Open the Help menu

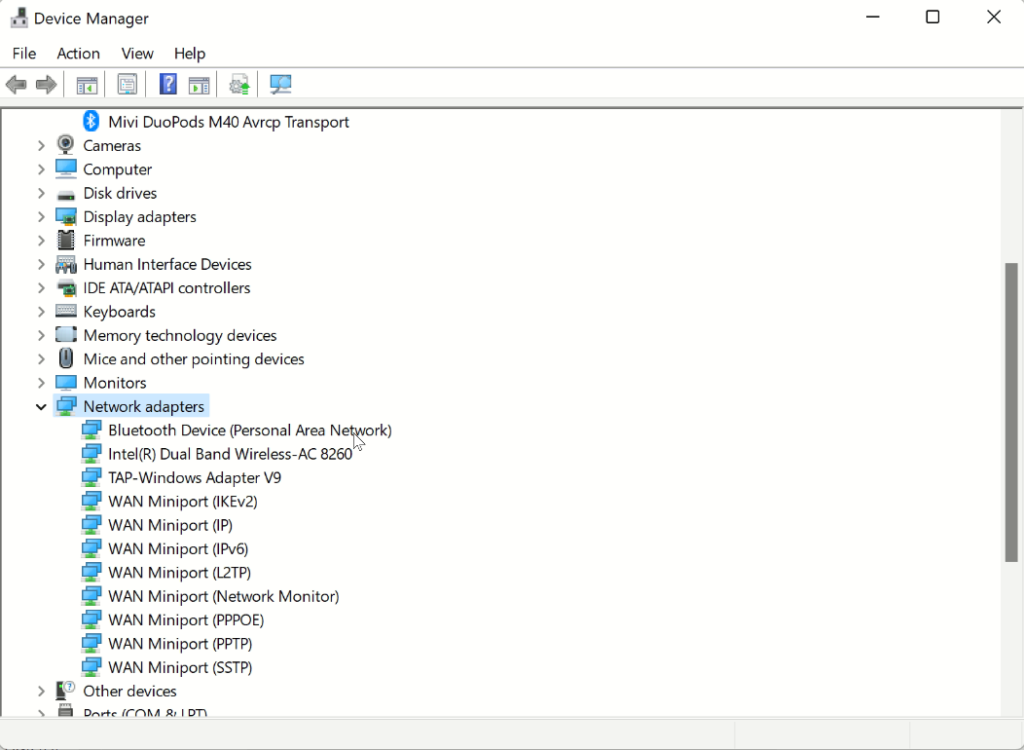tap(189, 54)
